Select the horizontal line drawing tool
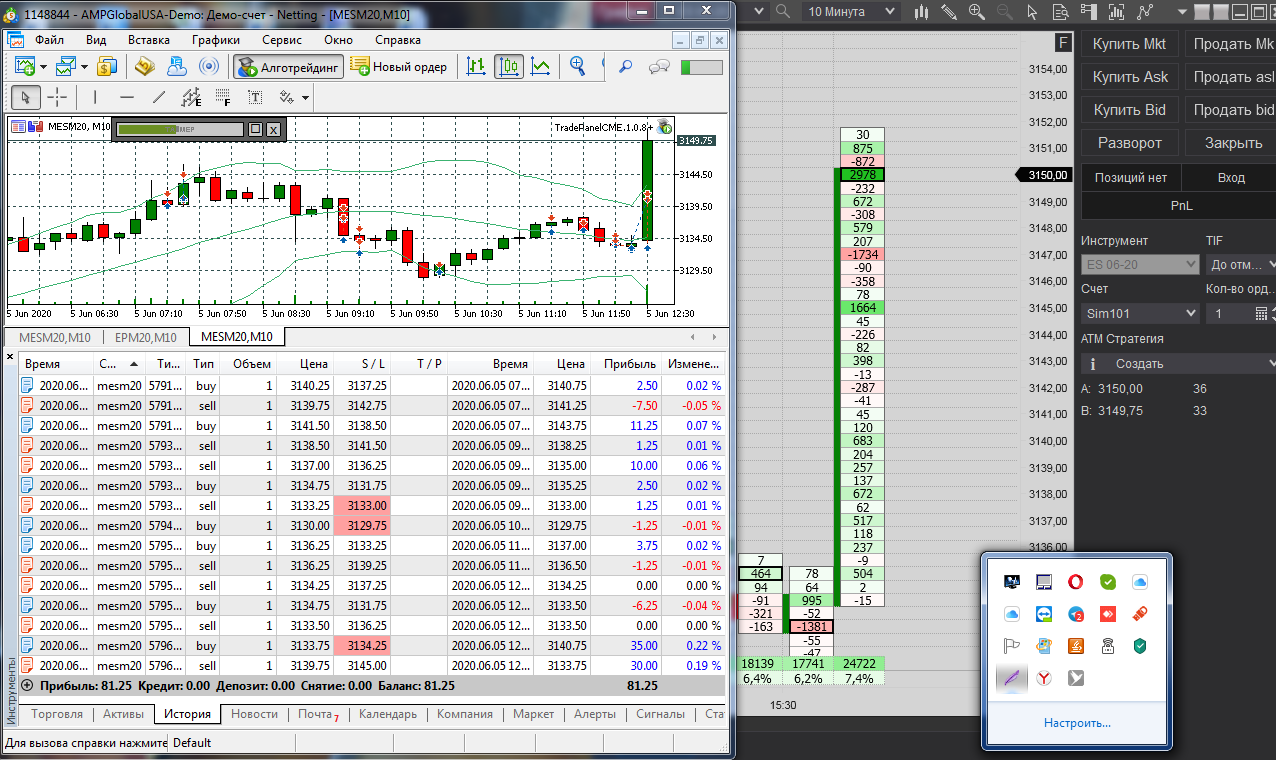The height and width of the screenshot is (760, 1276). point(127,97)
